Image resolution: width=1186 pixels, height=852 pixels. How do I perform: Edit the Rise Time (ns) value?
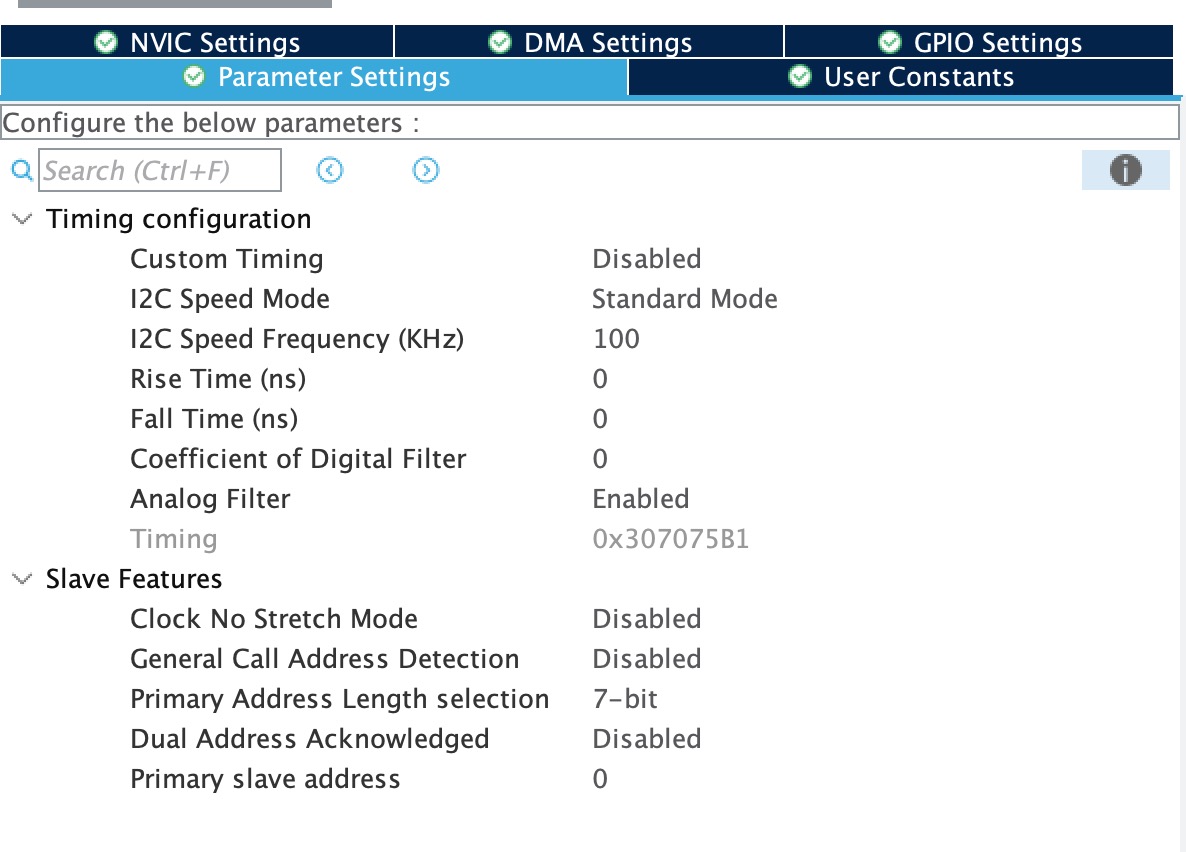click(600, 379)
